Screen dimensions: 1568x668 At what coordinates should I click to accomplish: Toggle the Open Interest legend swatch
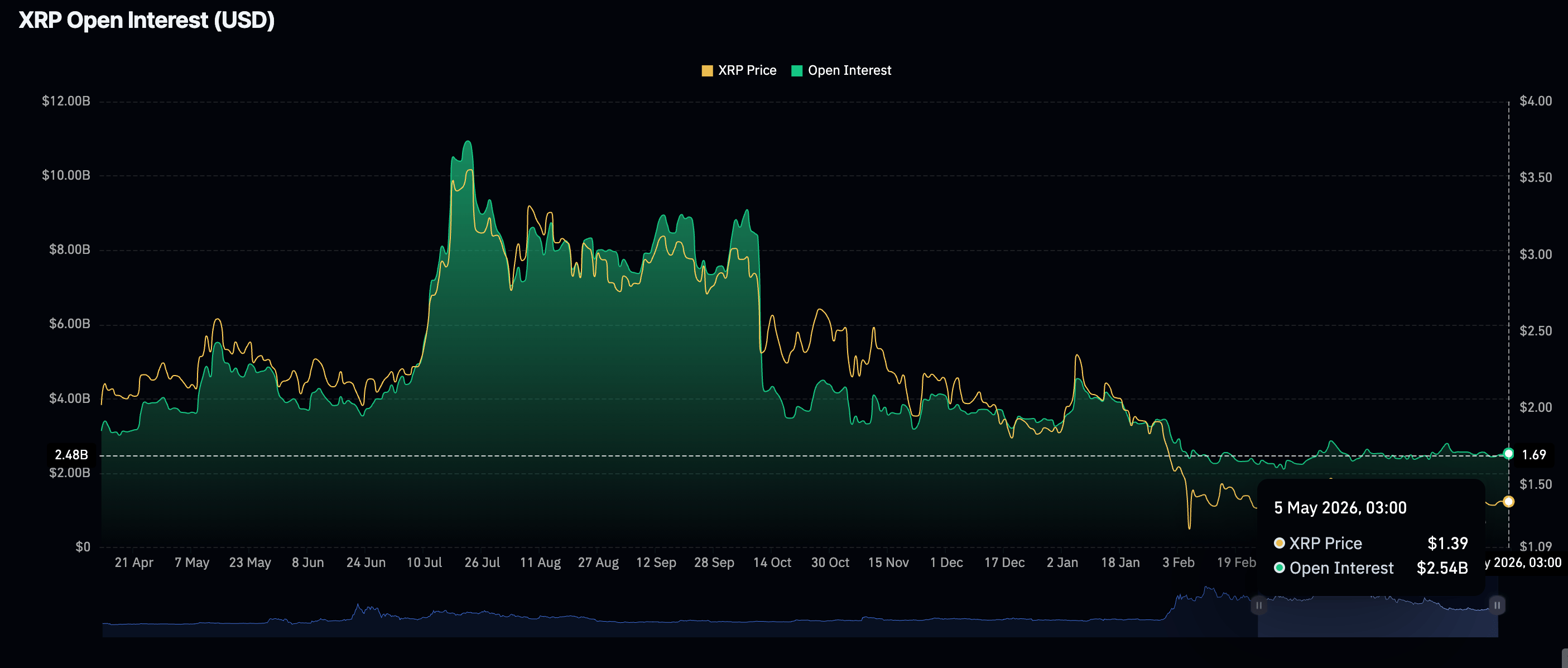click(796, 71)
